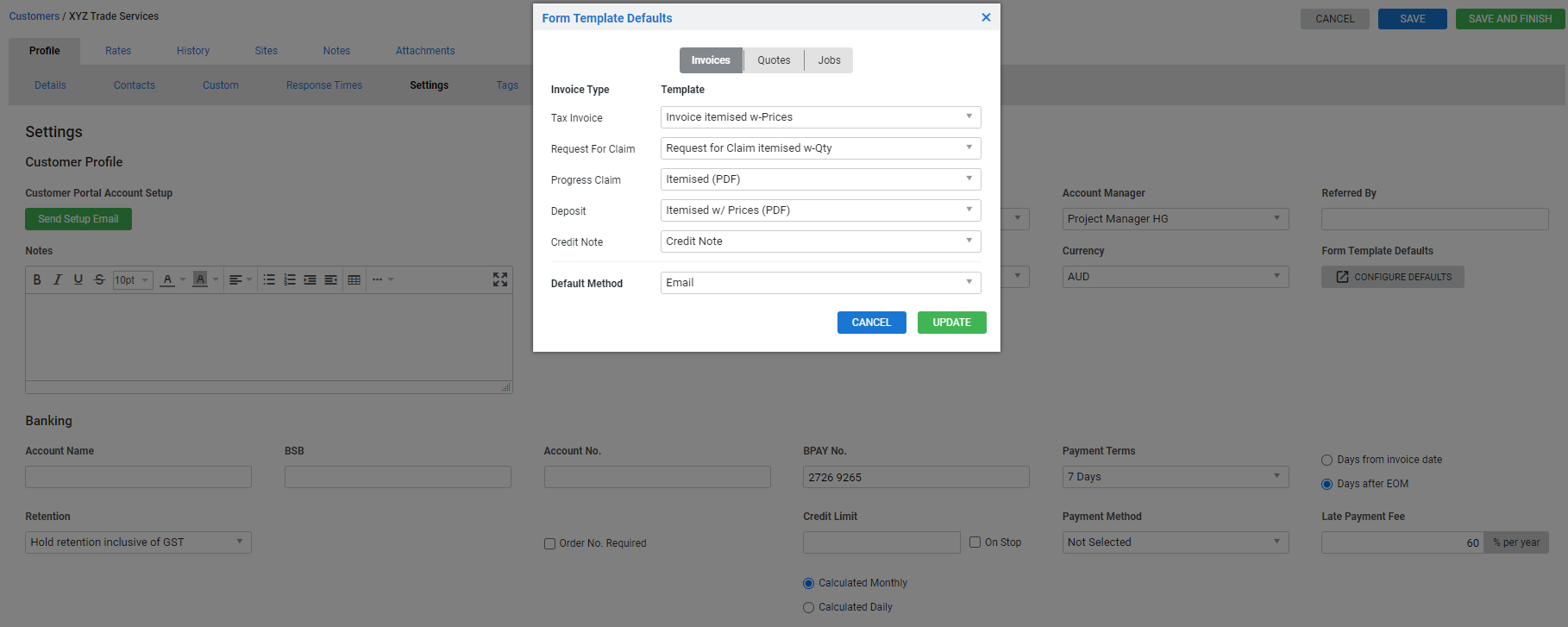Image resolution: width=1568 pixels, height=627 pixels.
Task: Switch to the Quotes tab in dialog
Action: tap(774, 60)
